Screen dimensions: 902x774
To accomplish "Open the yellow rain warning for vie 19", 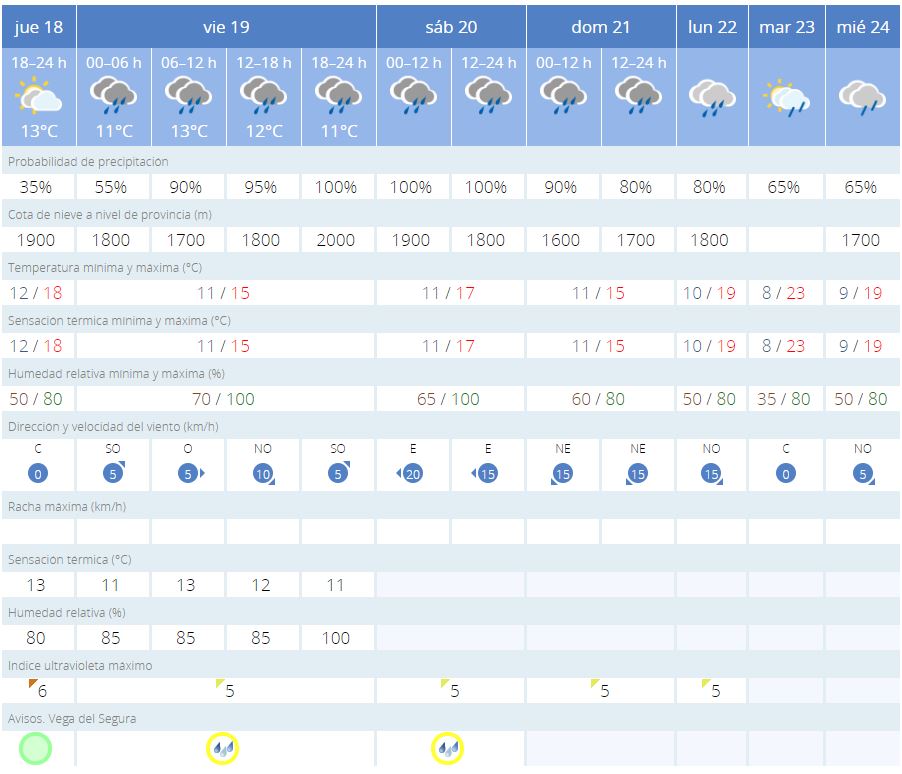I will click(x=222, y=748).
